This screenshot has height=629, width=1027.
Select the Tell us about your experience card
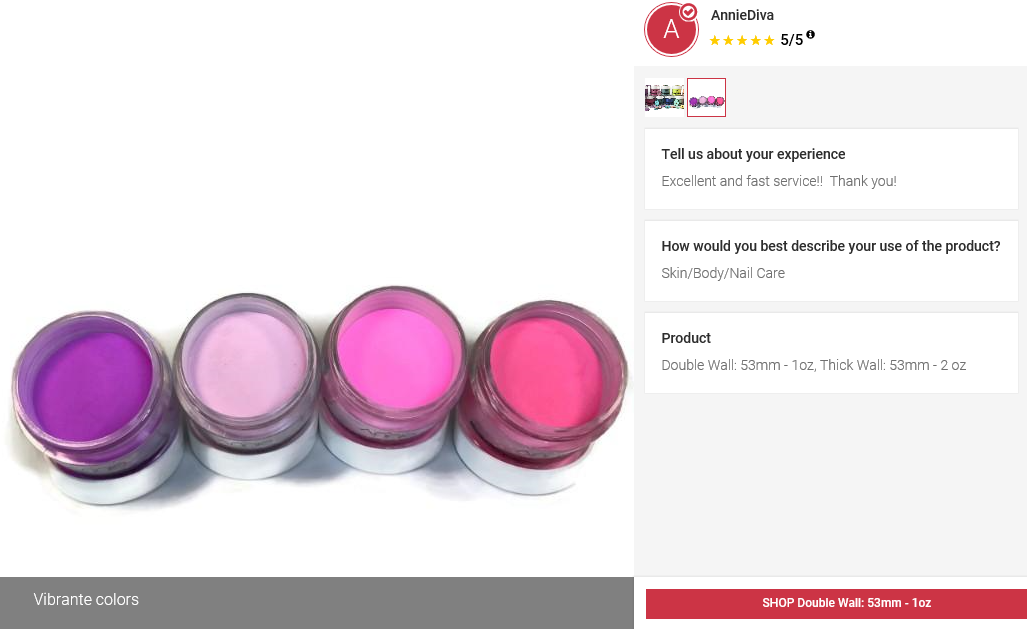click(x=831, y=168)
